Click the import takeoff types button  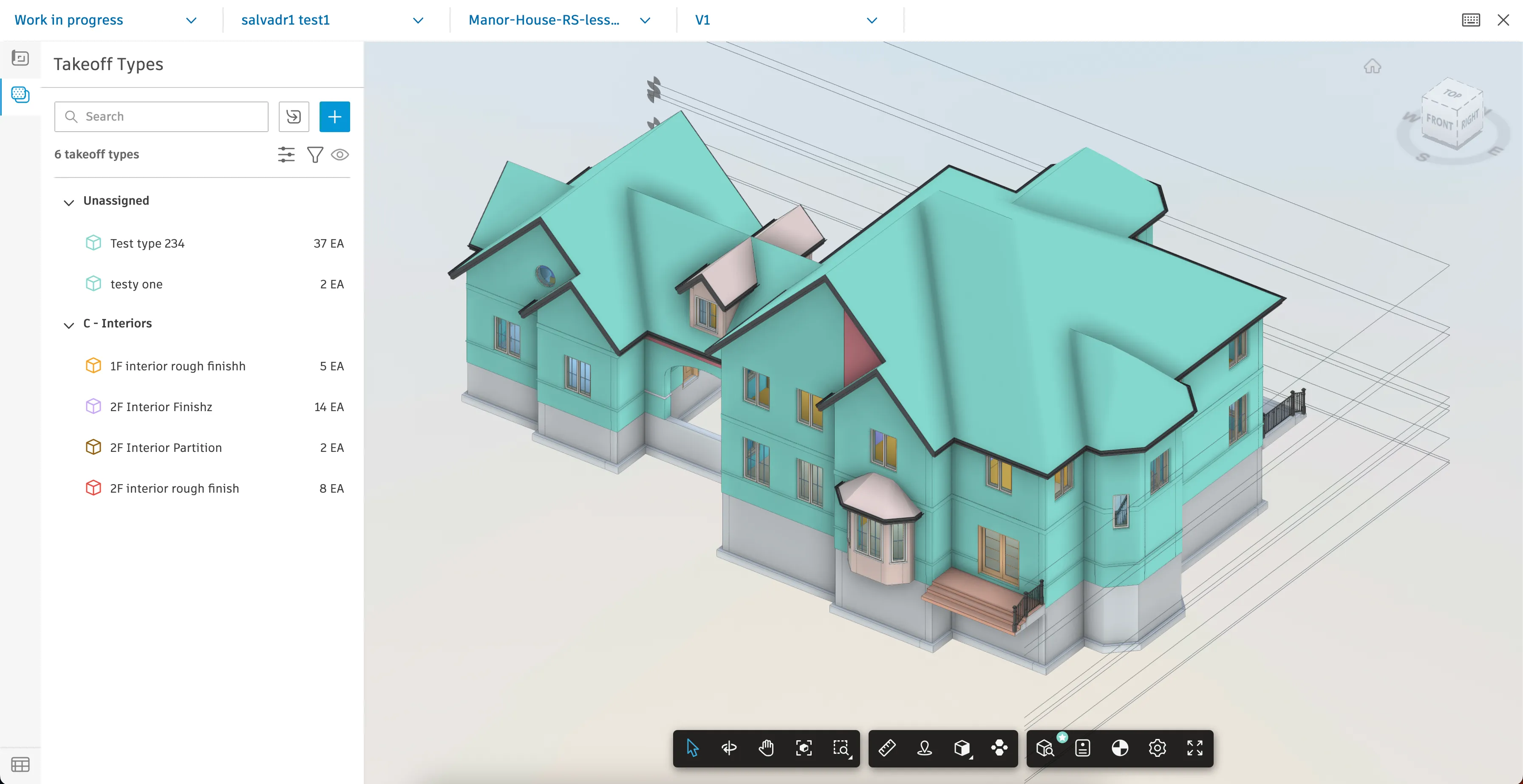tap(294, 116)
